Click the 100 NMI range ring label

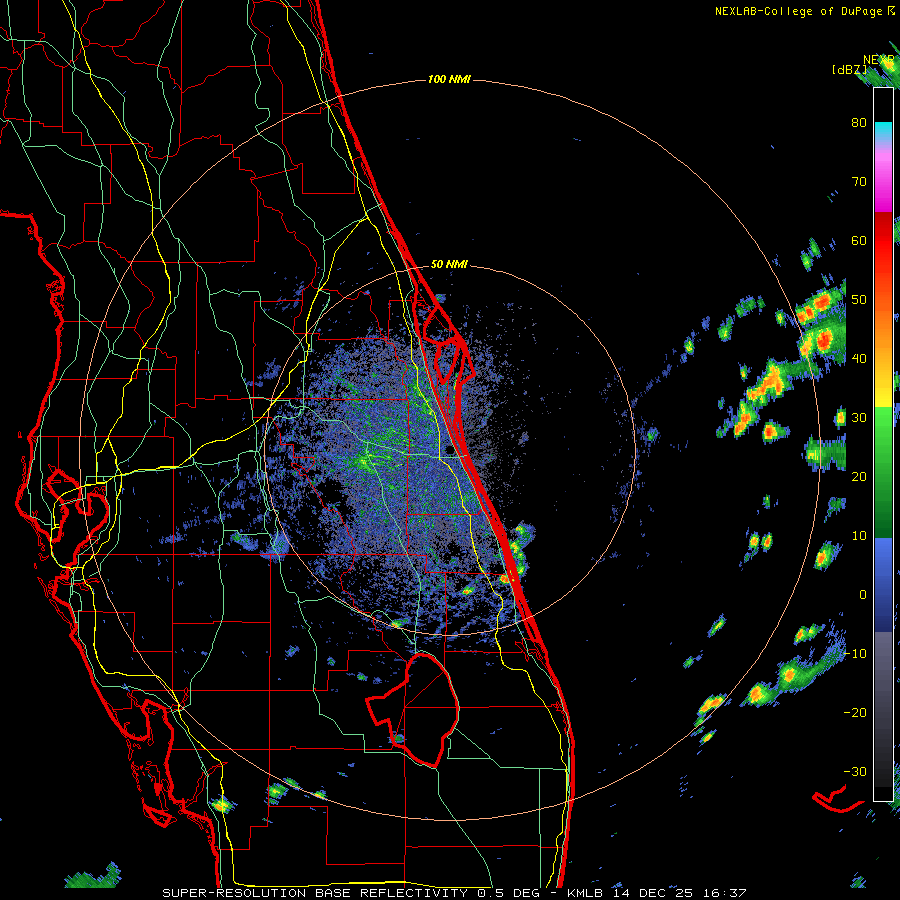449,79
